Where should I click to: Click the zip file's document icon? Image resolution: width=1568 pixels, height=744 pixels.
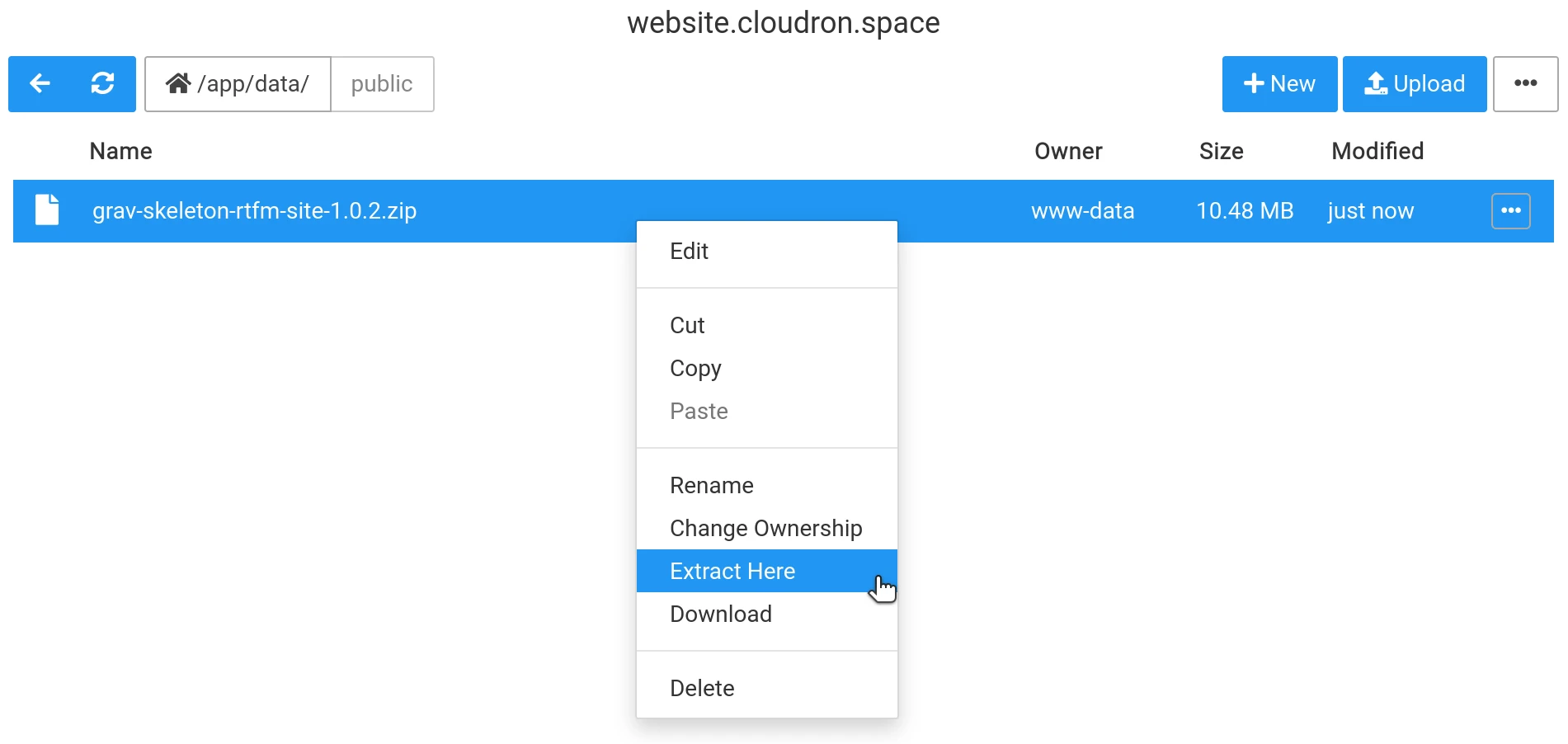coord(47,210)
